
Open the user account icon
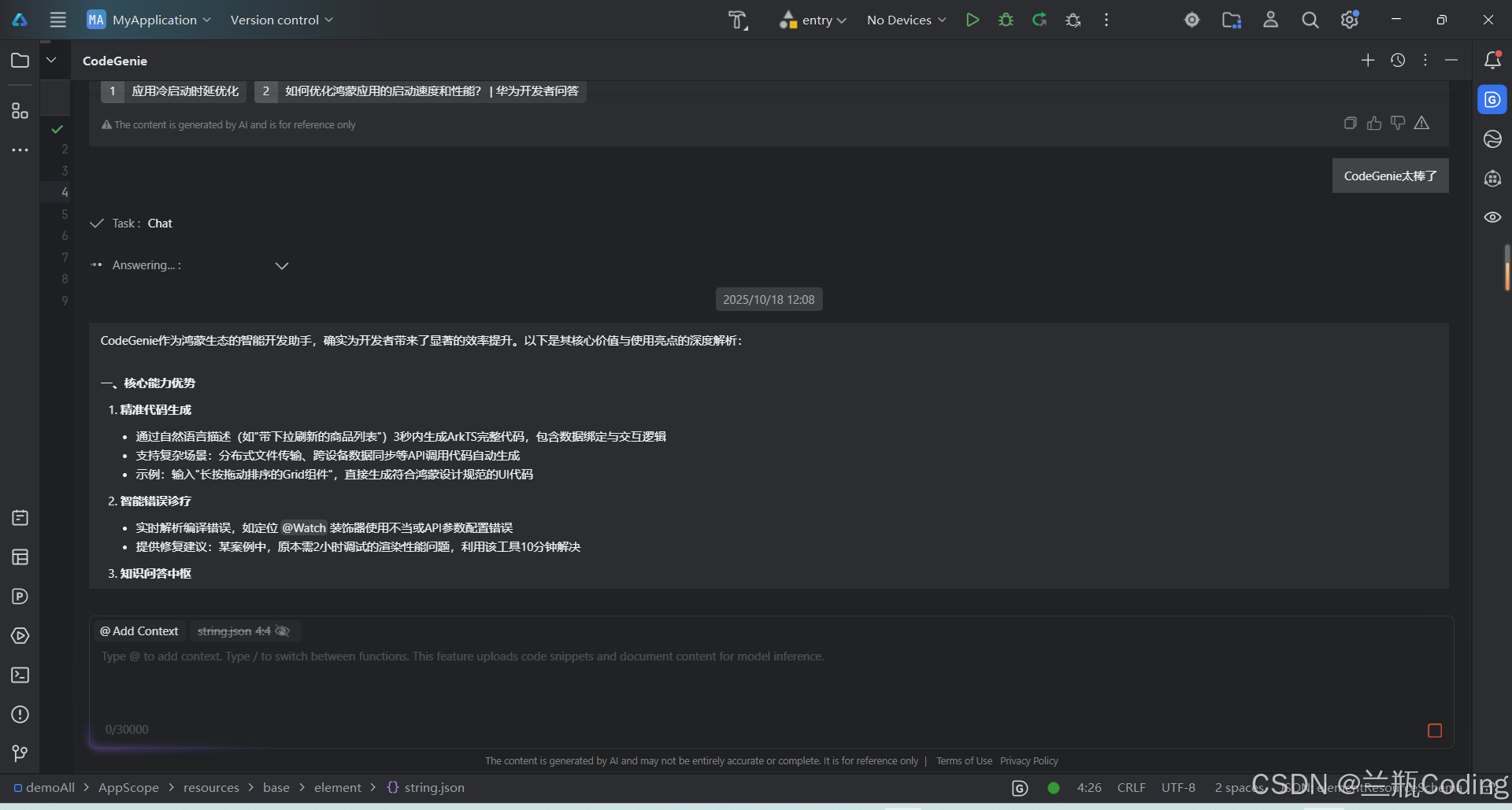click(x=1271, y=20)
